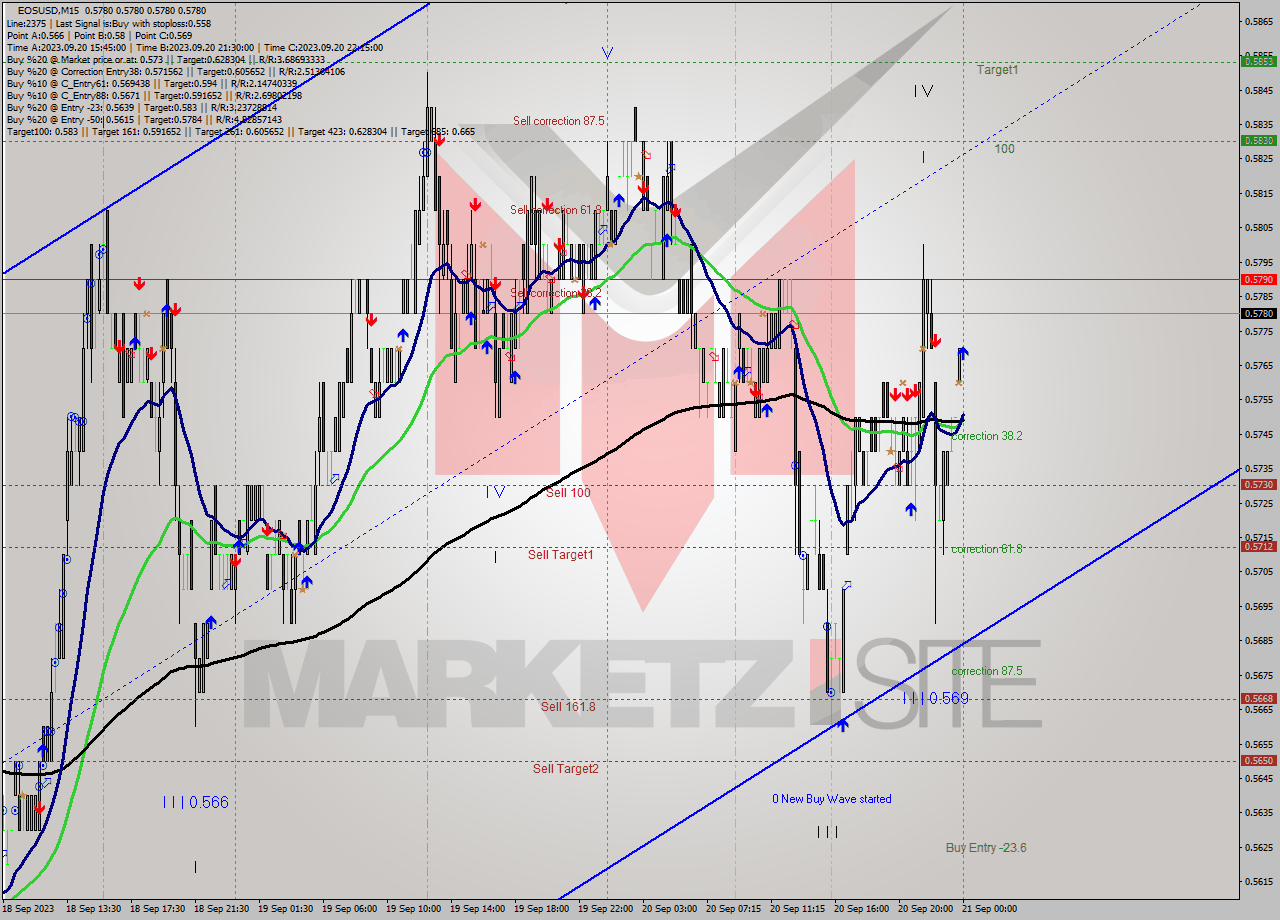Click the 'Sell correction 87.5' label
The image size is (1280, 920).
point(558,121)
